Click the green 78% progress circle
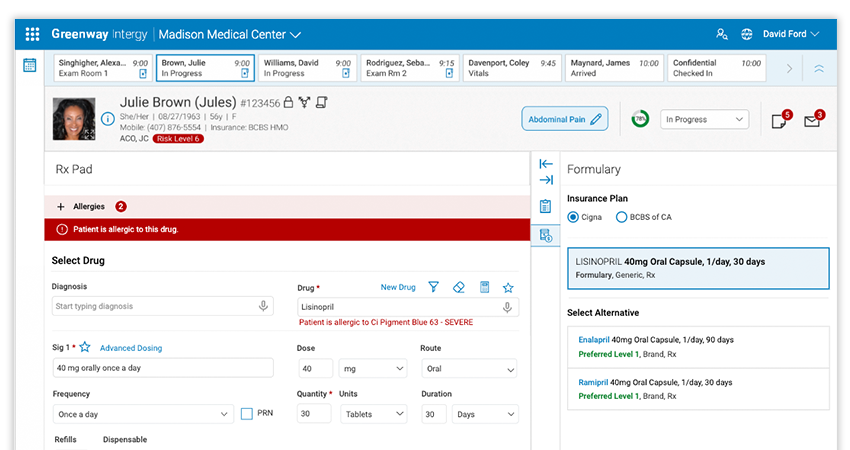850x450 pixels. (x=639, y=119)
